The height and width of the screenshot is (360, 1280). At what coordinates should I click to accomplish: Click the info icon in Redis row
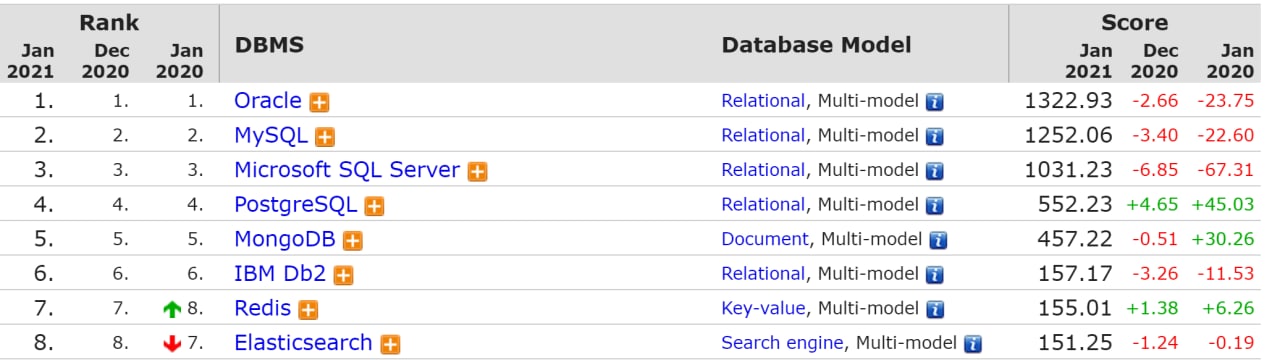coord(936,309)
